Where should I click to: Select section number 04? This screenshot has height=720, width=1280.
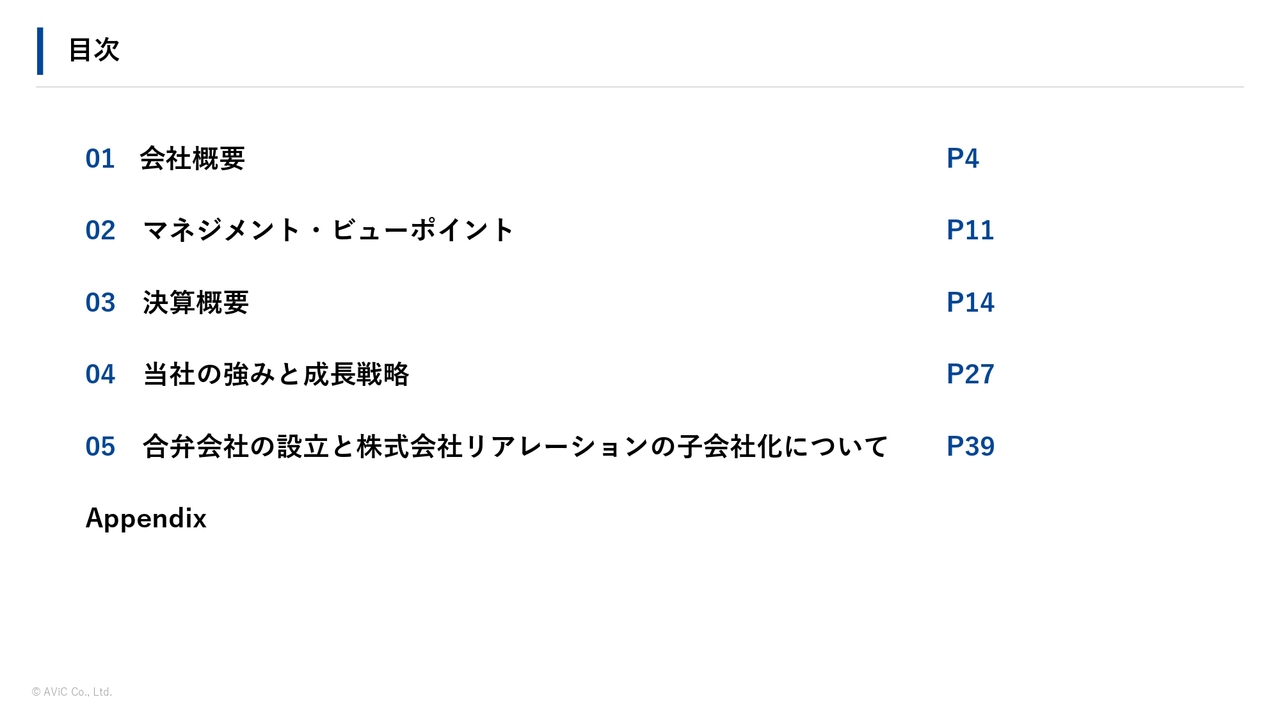[100, 374]
